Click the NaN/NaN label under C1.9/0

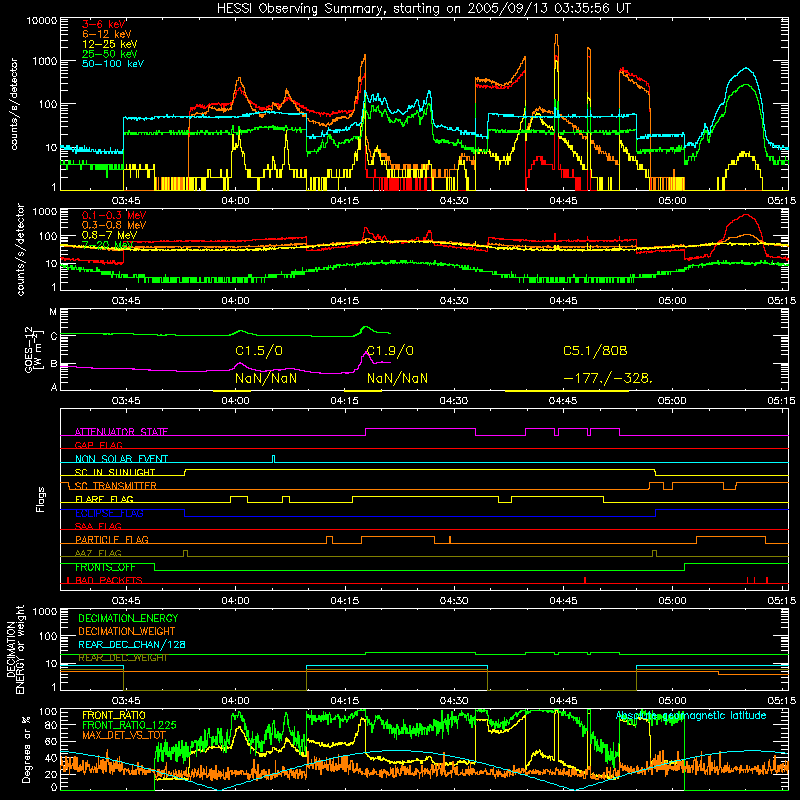pos(397,379)
